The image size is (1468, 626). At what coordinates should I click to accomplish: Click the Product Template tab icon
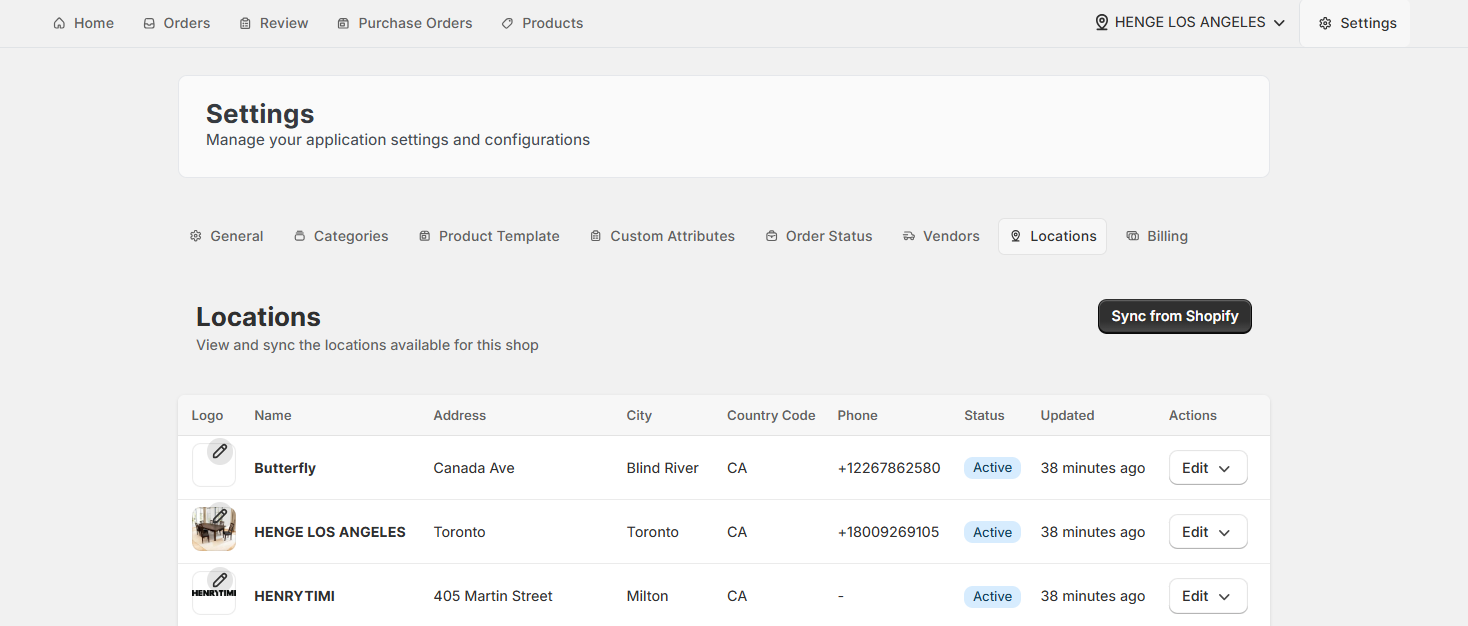pos(424,236)
